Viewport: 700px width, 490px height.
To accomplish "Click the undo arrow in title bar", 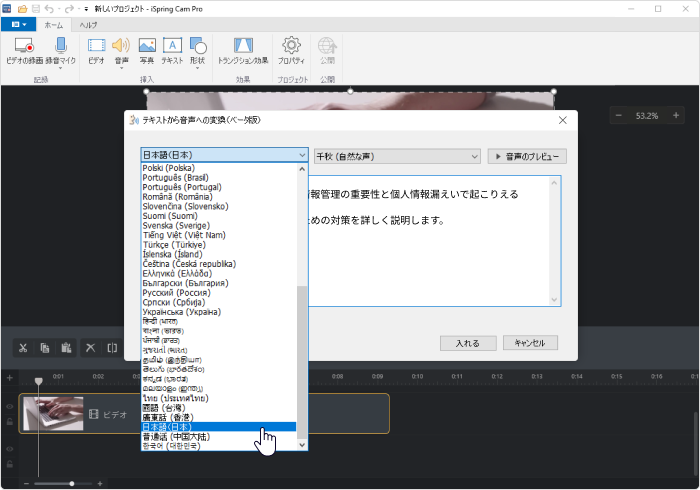I will [49, 8].
